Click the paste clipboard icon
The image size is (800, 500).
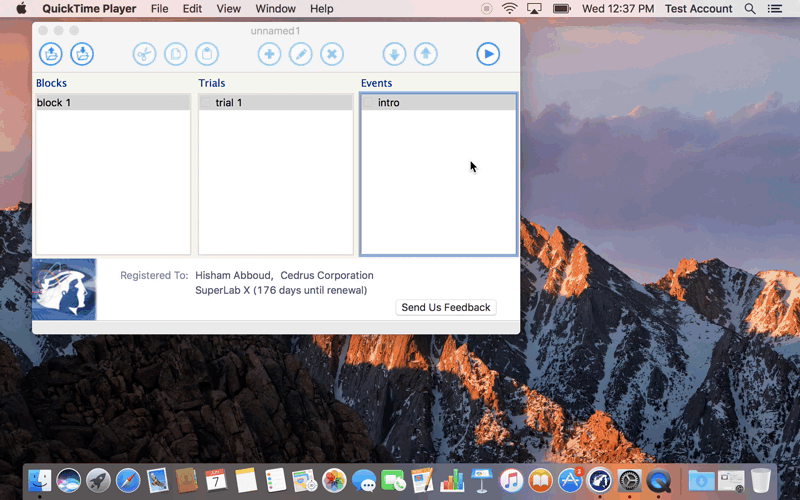[x=206, y=54]
